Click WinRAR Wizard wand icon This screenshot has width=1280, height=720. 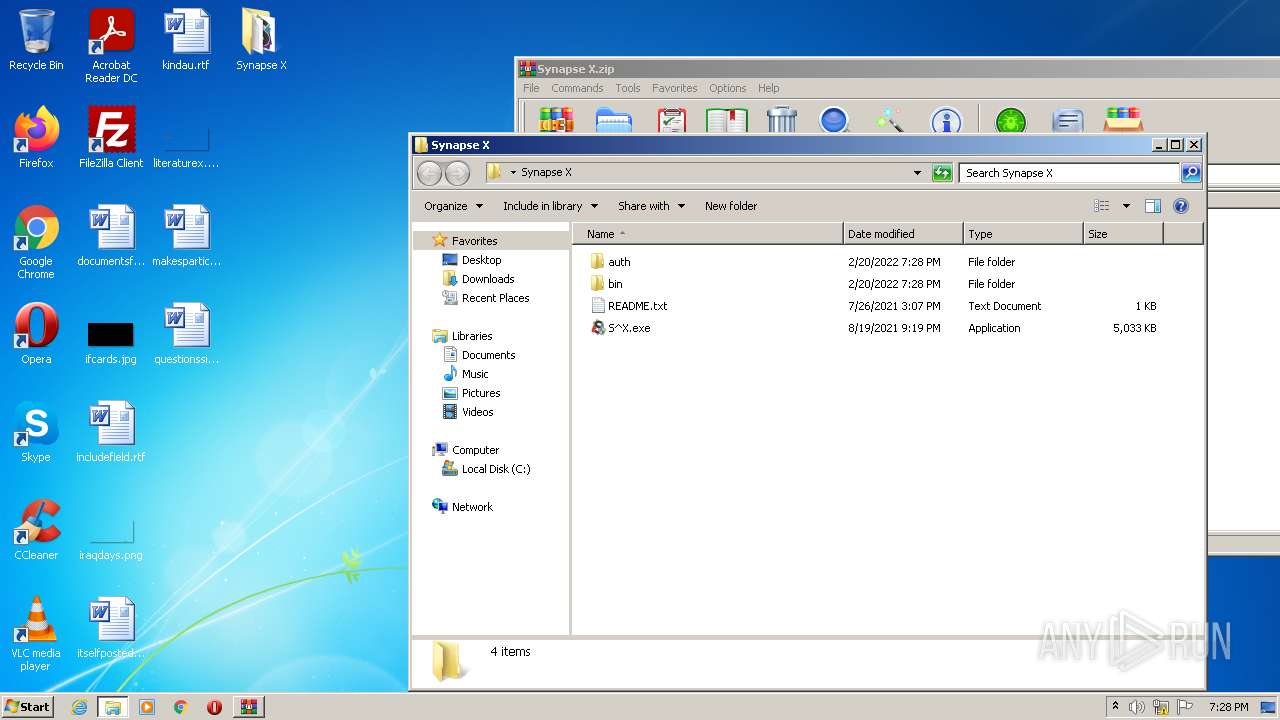pos(890,121)
